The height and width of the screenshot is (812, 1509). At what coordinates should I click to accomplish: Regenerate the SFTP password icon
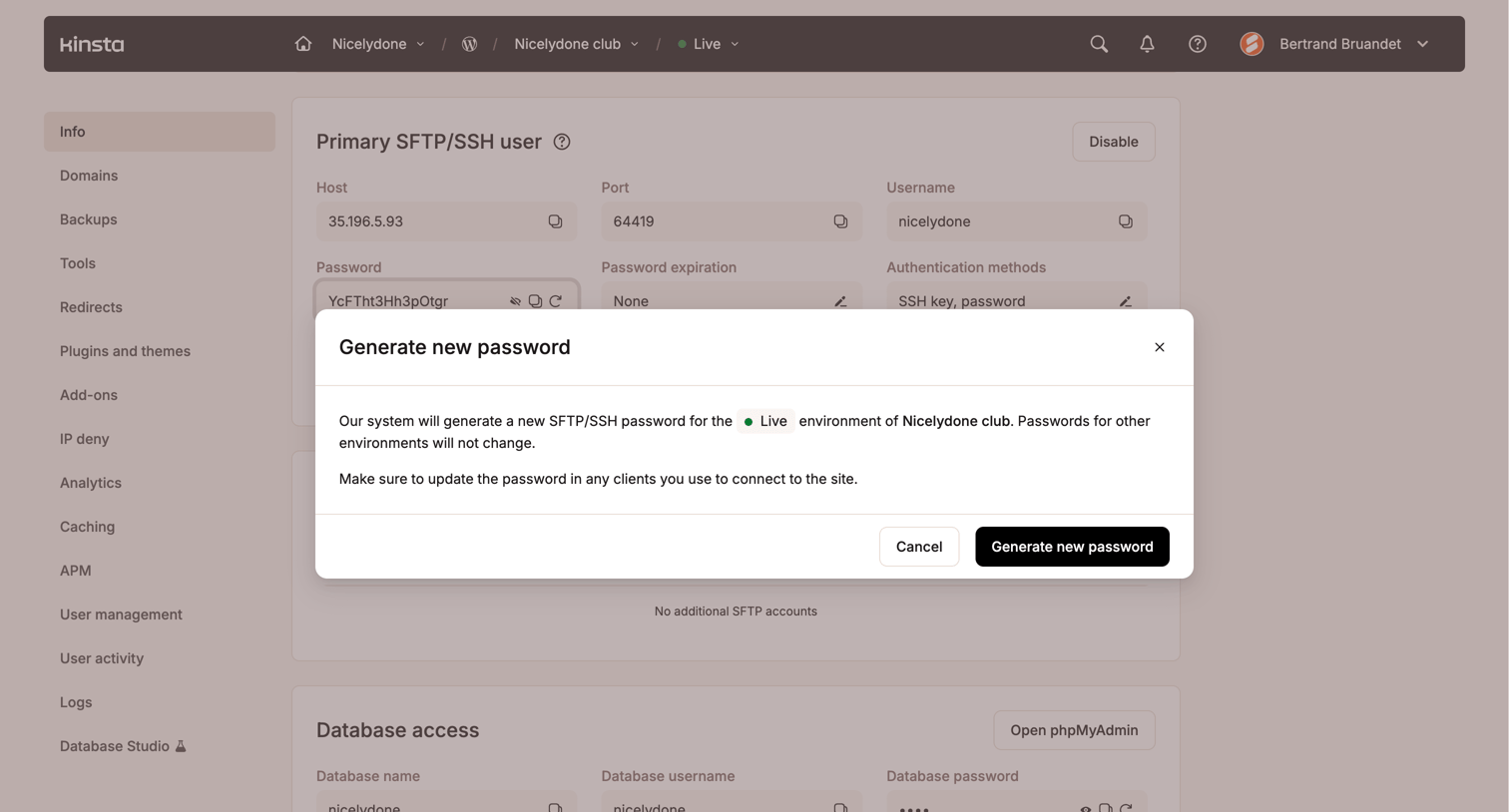coord(556,301)
